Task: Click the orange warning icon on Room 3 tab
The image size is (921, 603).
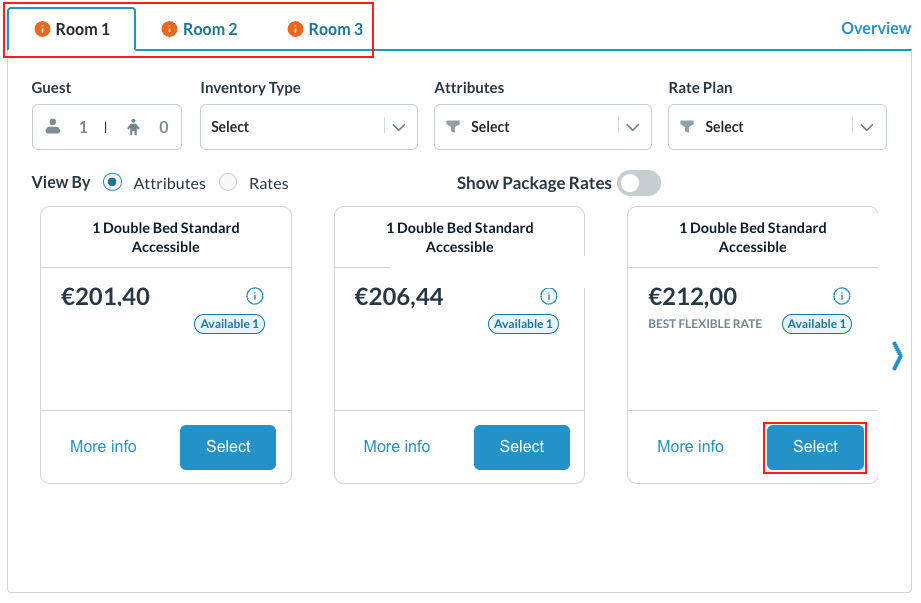Action: (295, 29)
